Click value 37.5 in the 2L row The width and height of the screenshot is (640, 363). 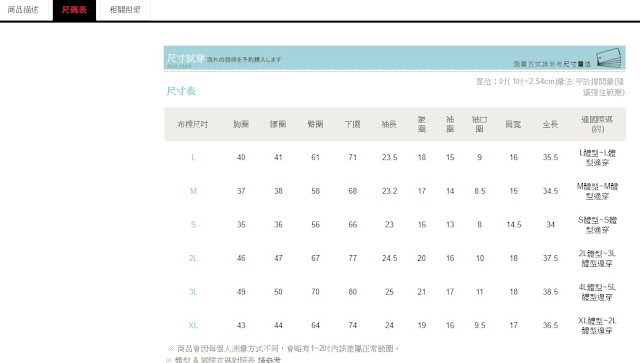550,258
